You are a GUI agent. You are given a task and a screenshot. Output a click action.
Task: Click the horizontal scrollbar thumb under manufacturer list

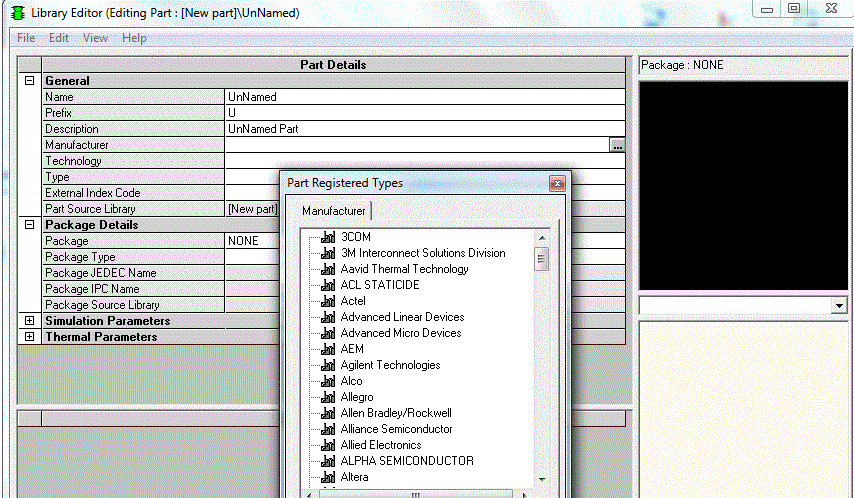click(x=416, y=495)
